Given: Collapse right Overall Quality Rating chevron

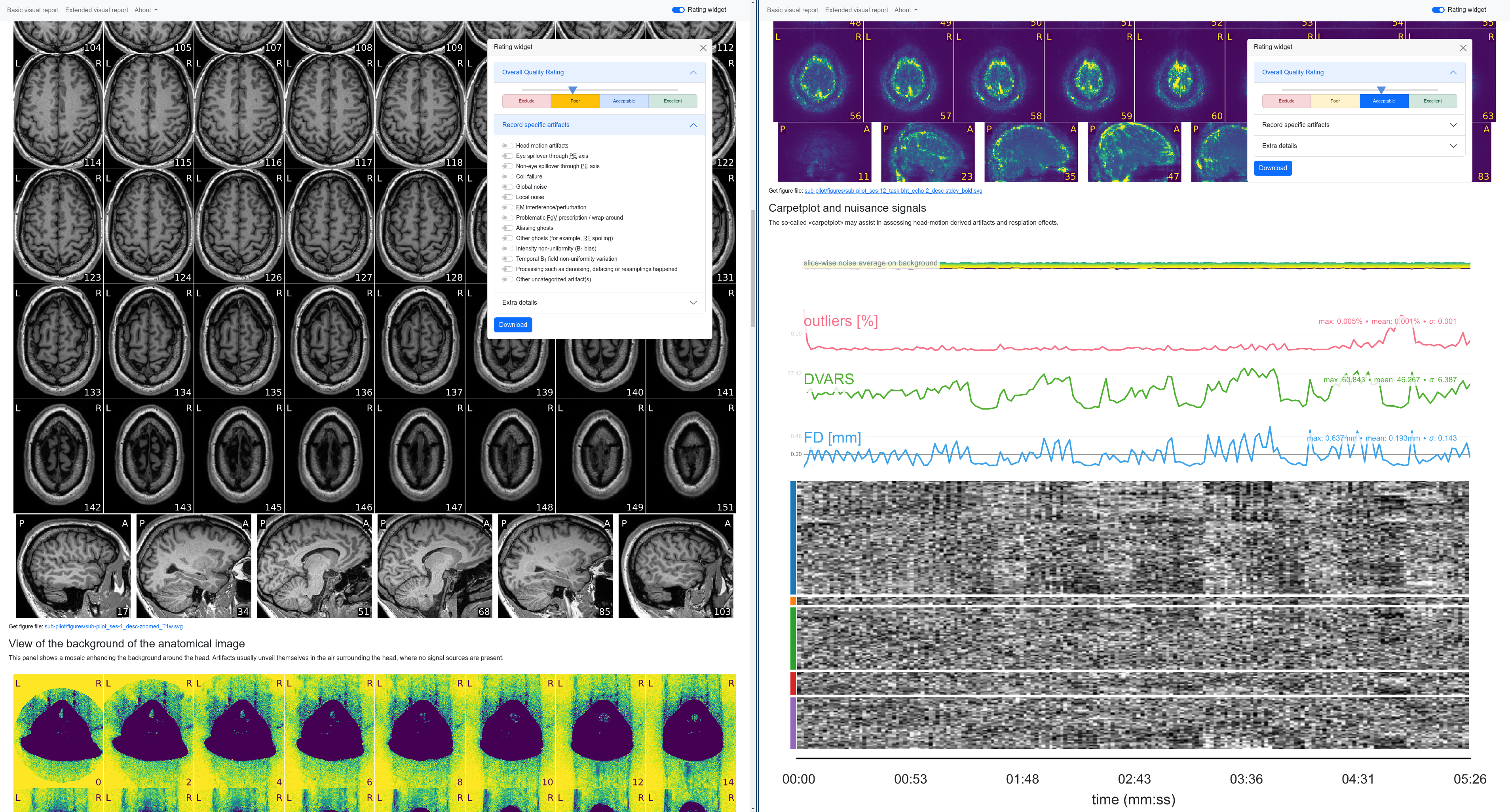Looking at the screenshot, I should tap(1453, 72).
